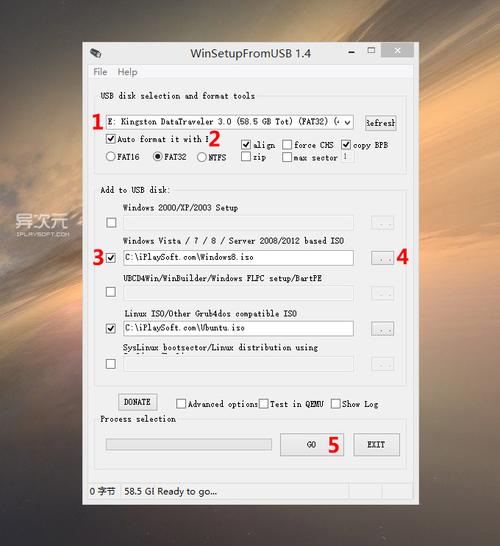Image resolution: width=500 pixels, height=546 pixels.
Task: Toggle the copy BPB checkbox
Action: point(346,145)
